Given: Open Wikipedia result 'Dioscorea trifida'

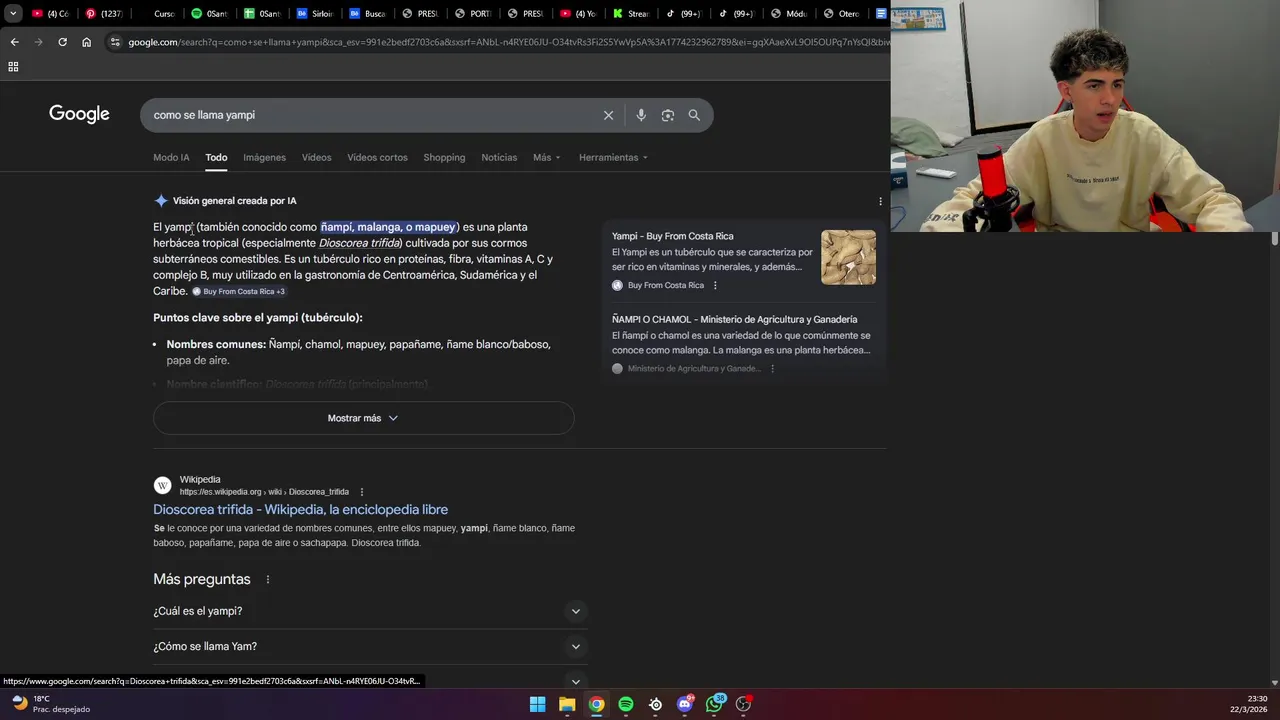Looking at the screenshot, I should click(300, 509).
